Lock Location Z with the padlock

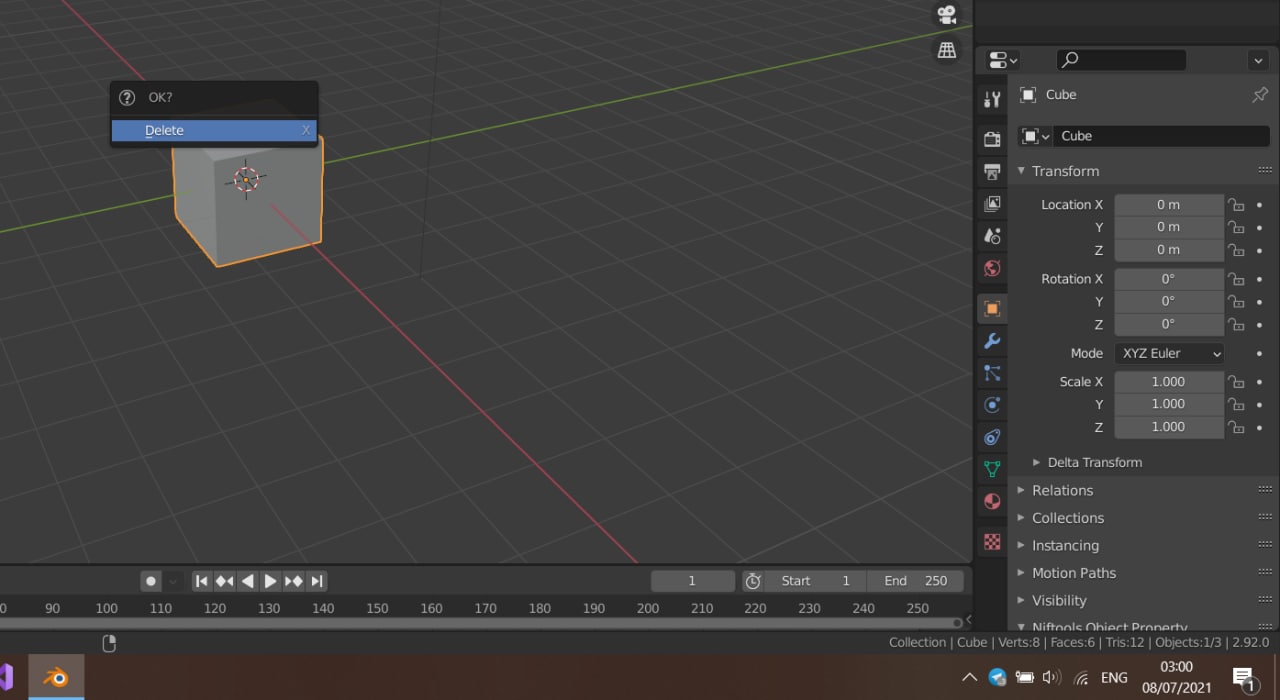pyautogui.click(x=1236, y=250)
